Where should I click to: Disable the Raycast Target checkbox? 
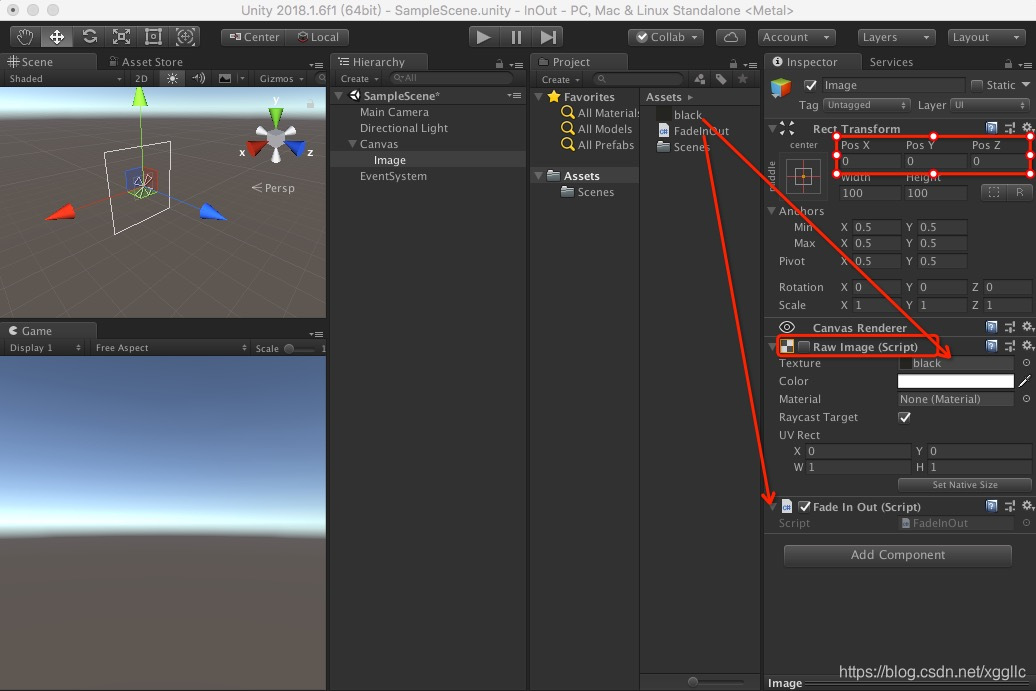[904, 417]
